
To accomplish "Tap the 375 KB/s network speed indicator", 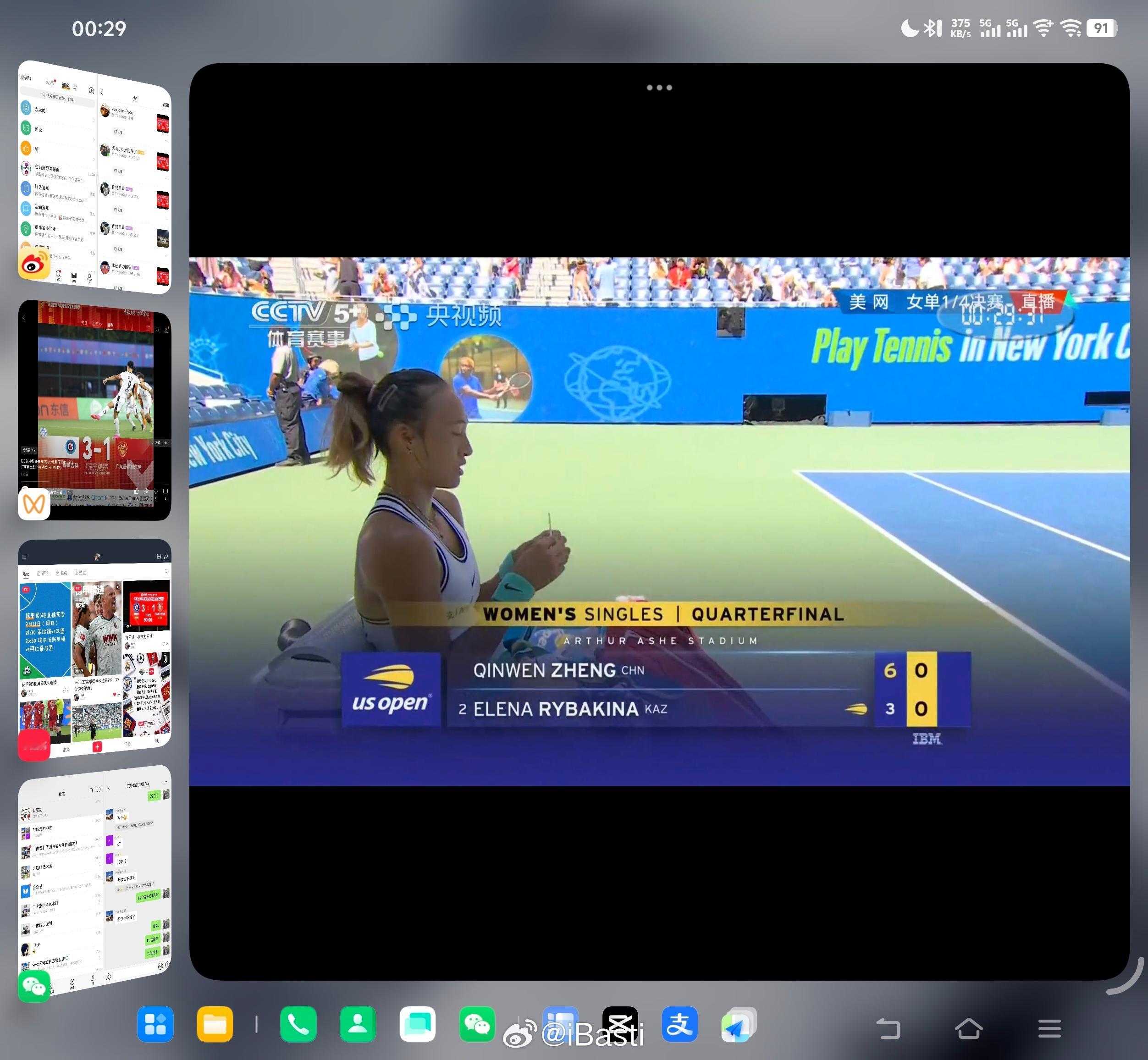I will (x=960, y=28).
